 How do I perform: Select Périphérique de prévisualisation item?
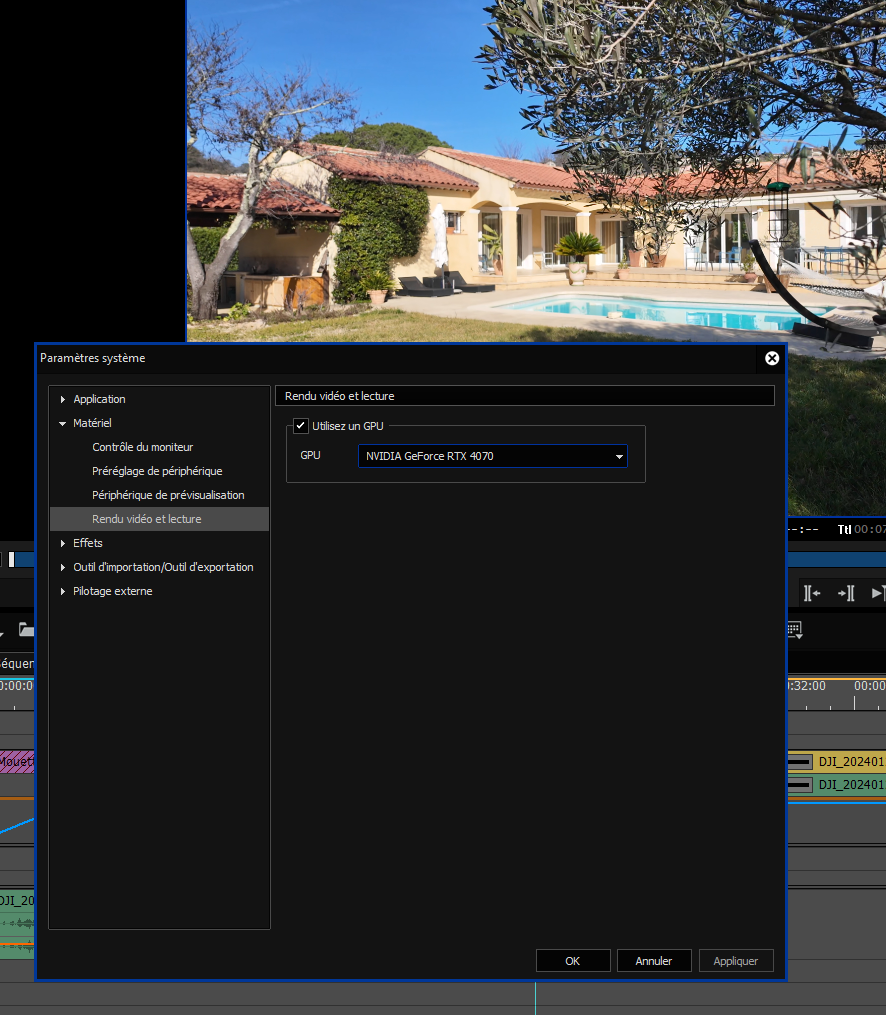[168, 495]
